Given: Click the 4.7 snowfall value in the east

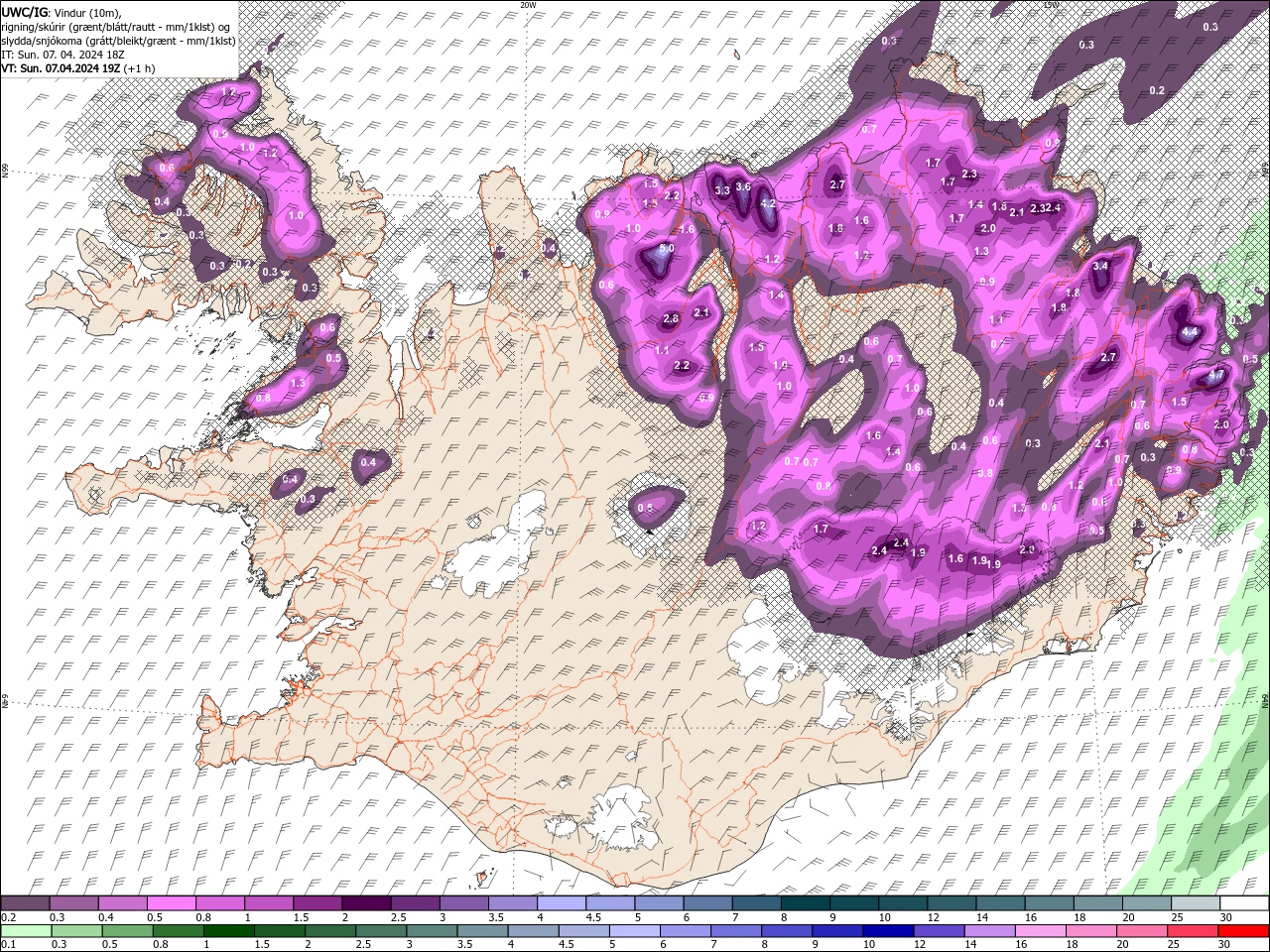Looking at the screenshot, I should point(1215,376).
